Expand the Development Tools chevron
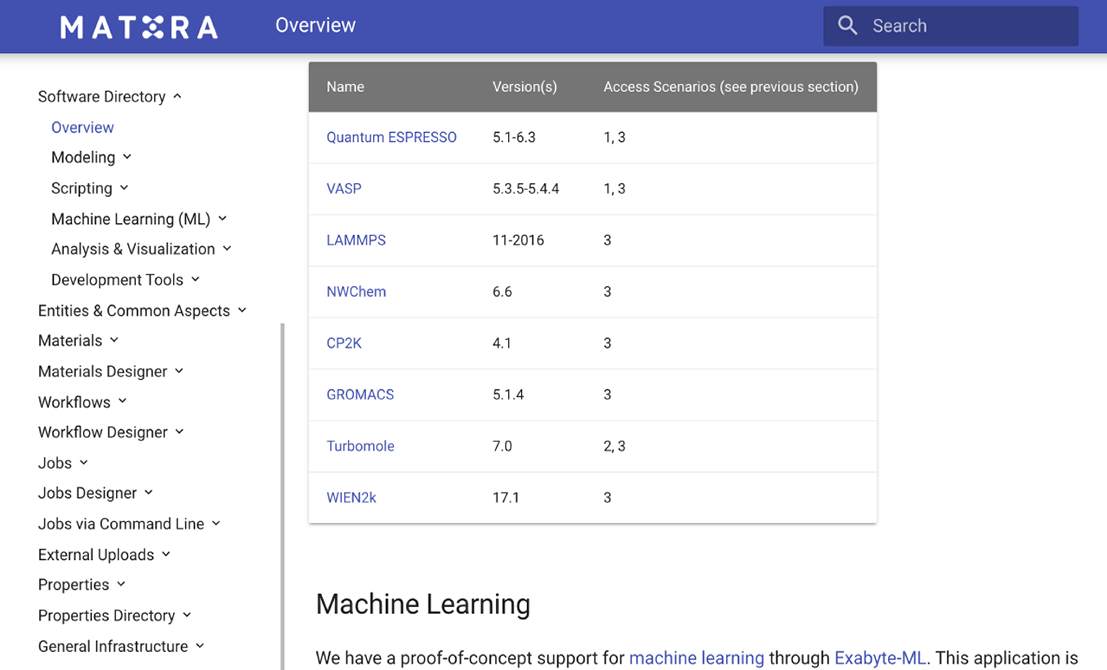This screenshot has height=670, width=1107. click(x=196, y=280)
